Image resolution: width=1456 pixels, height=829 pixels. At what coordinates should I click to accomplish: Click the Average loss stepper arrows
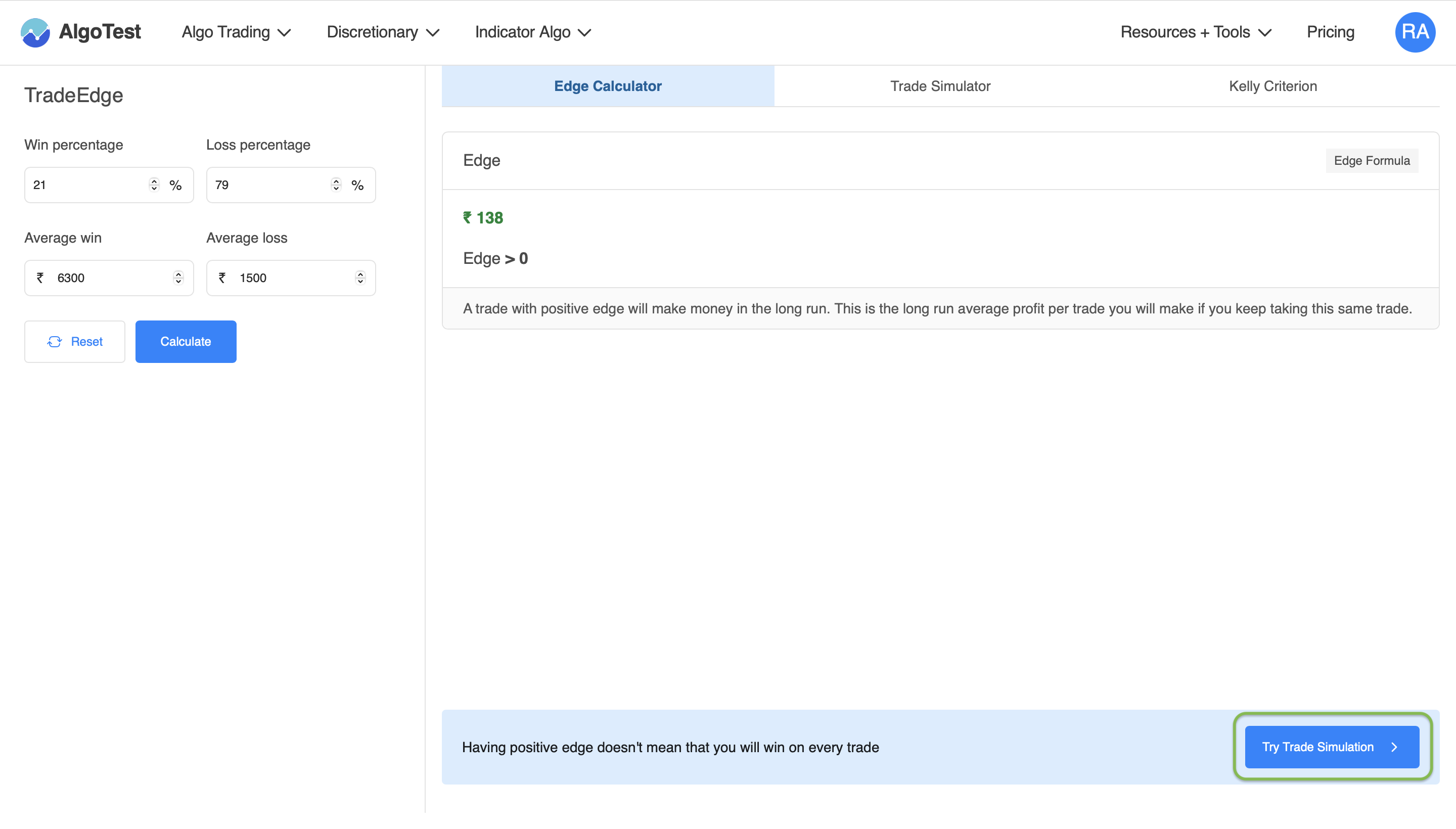360,278
